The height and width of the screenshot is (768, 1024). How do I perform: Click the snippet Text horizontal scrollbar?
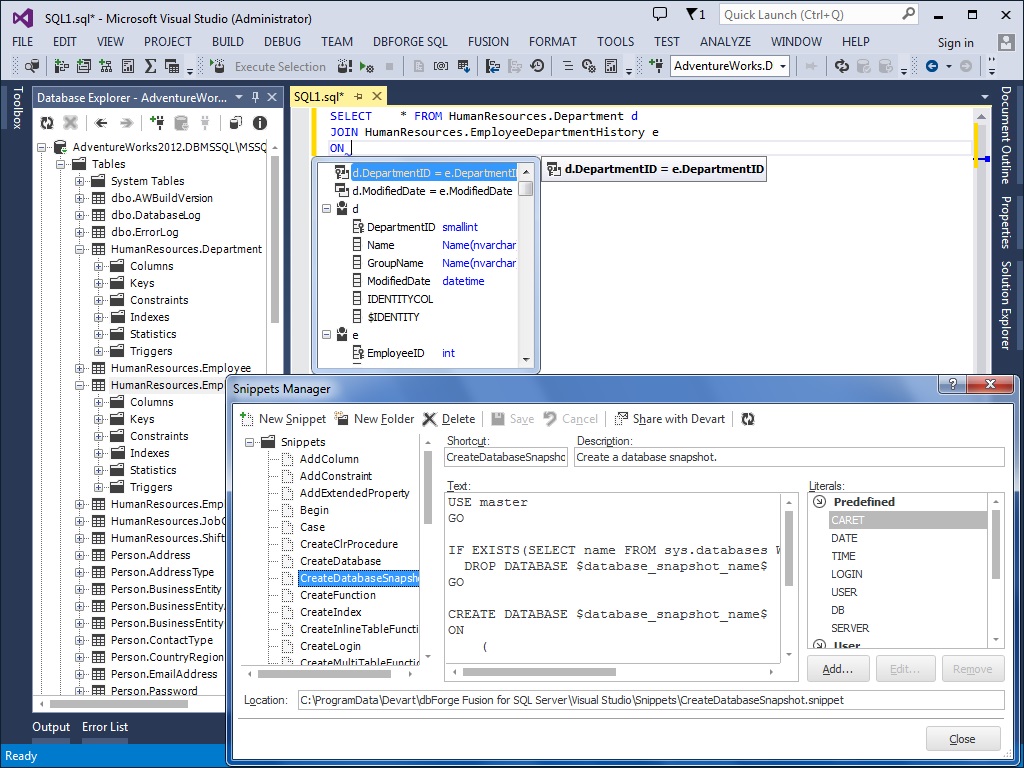(539, 672)
